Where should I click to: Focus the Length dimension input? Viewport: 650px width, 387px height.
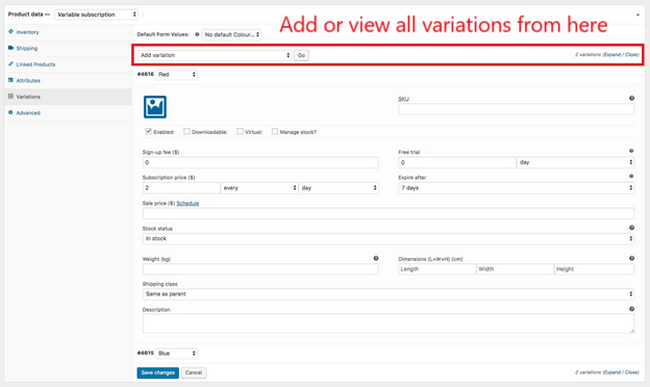click(437, 269)
